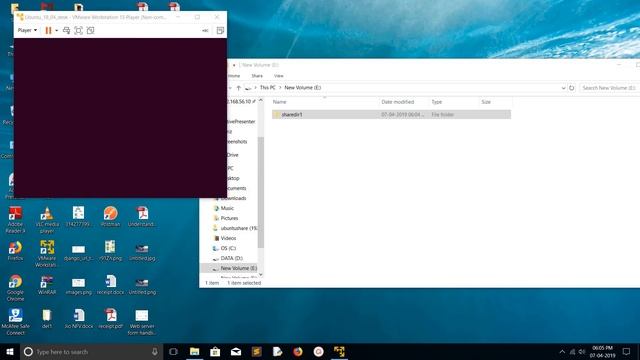Open Adobe Reader 9 desktop shortcut
Screen dimensions: 640x360
[15, 220]
